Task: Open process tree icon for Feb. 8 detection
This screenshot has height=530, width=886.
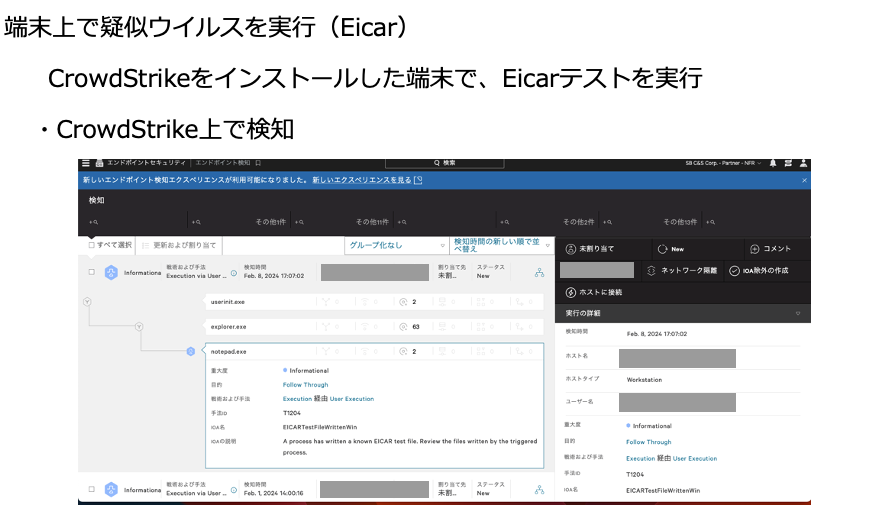Action: pos(540,272)
